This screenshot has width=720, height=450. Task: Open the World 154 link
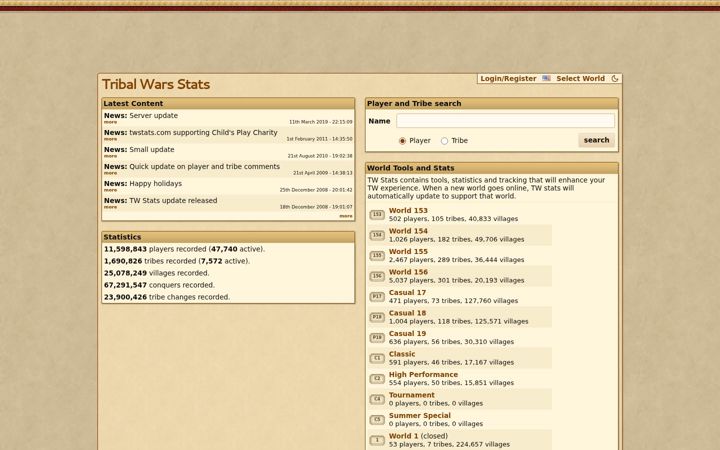(408, 231)
